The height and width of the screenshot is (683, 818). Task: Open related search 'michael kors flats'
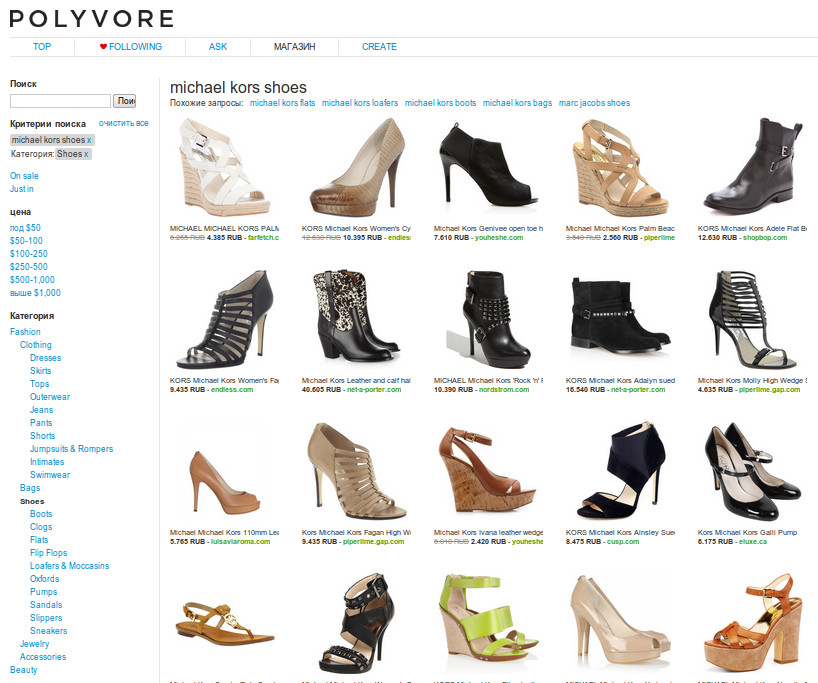282,103
